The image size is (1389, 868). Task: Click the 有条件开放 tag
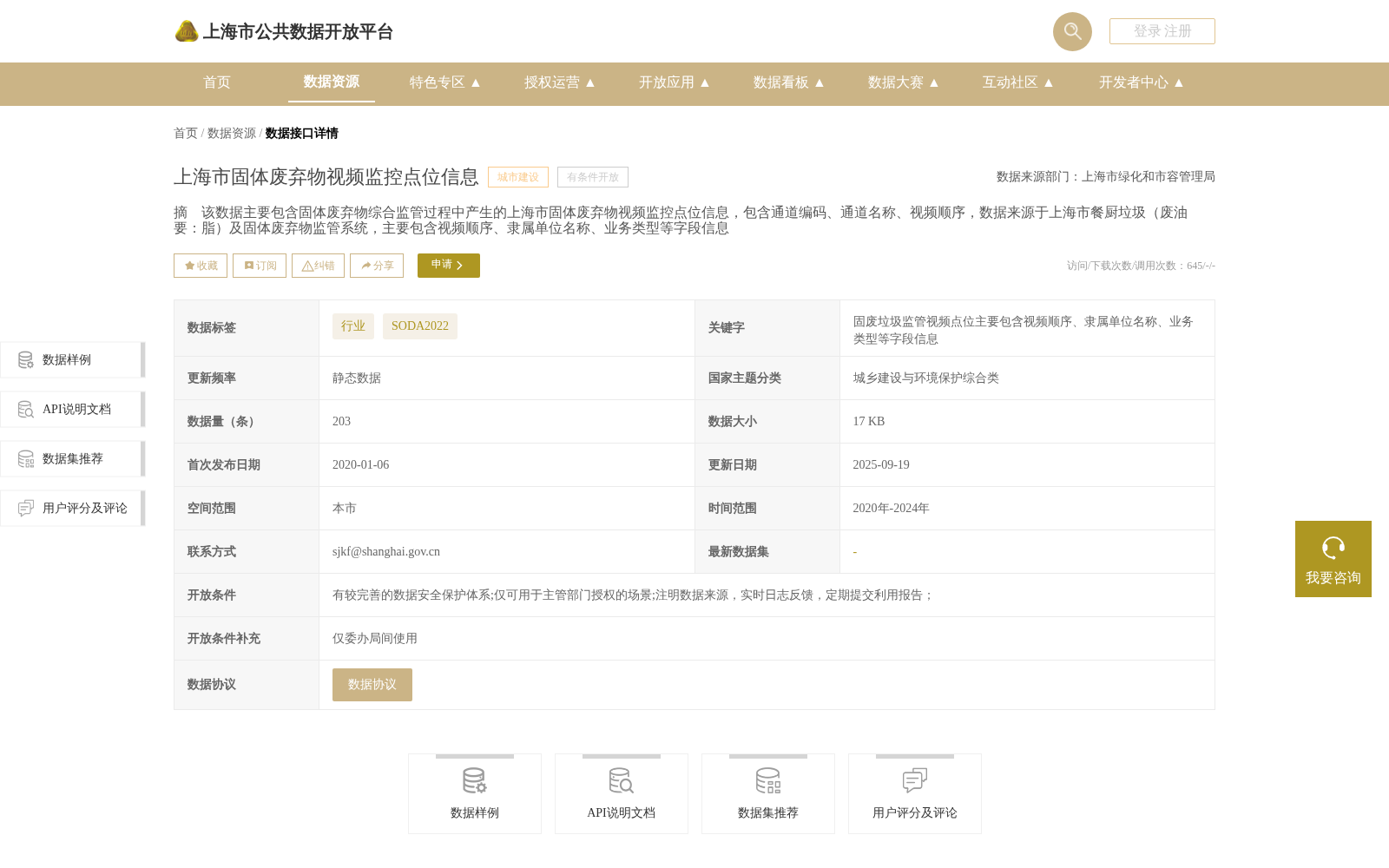coord(593,177)
